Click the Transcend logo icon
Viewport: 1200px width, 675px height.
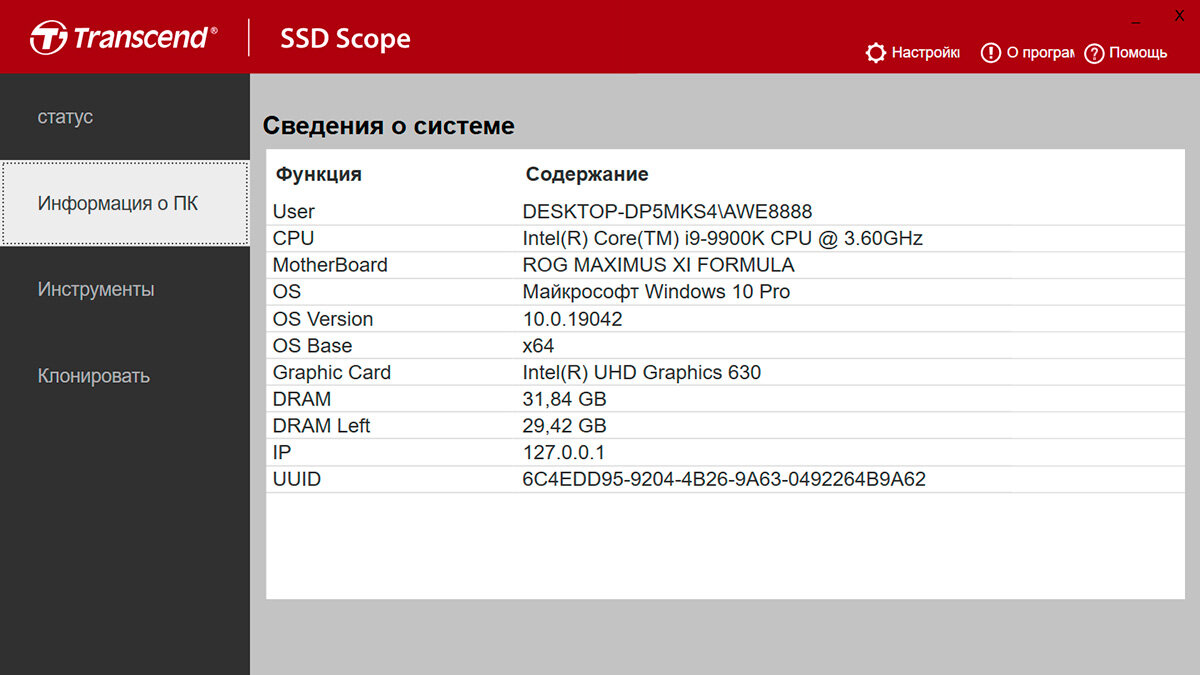(48, 39)
